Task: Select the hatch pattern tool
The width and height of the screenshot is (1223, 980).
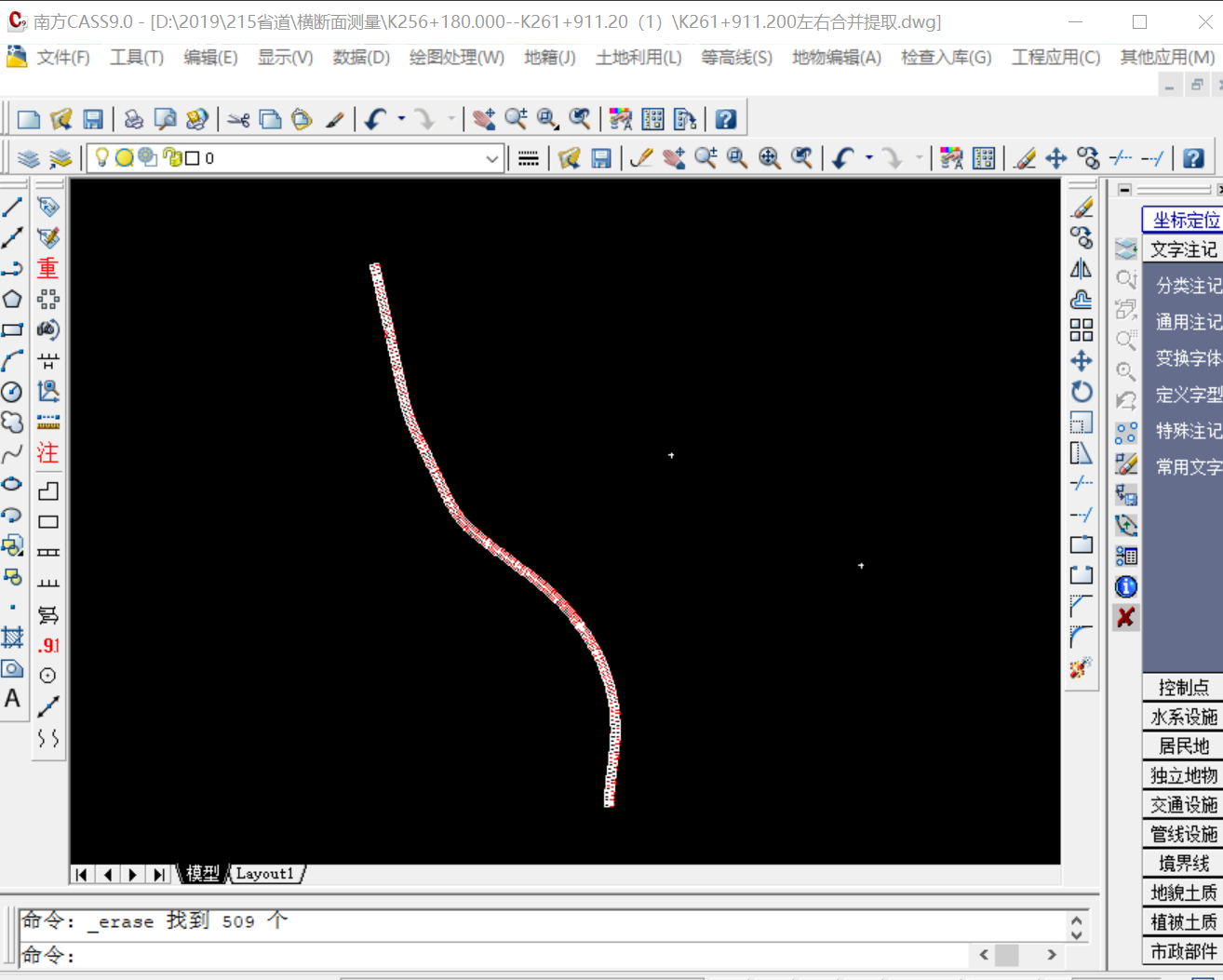Action: [12, 638]
